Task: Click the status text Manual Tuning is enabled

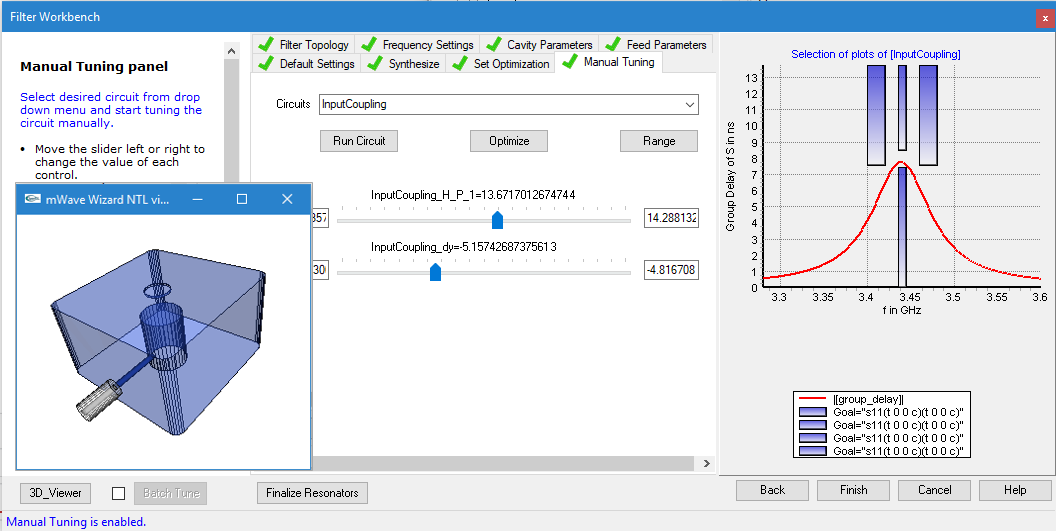Action: 76,522
